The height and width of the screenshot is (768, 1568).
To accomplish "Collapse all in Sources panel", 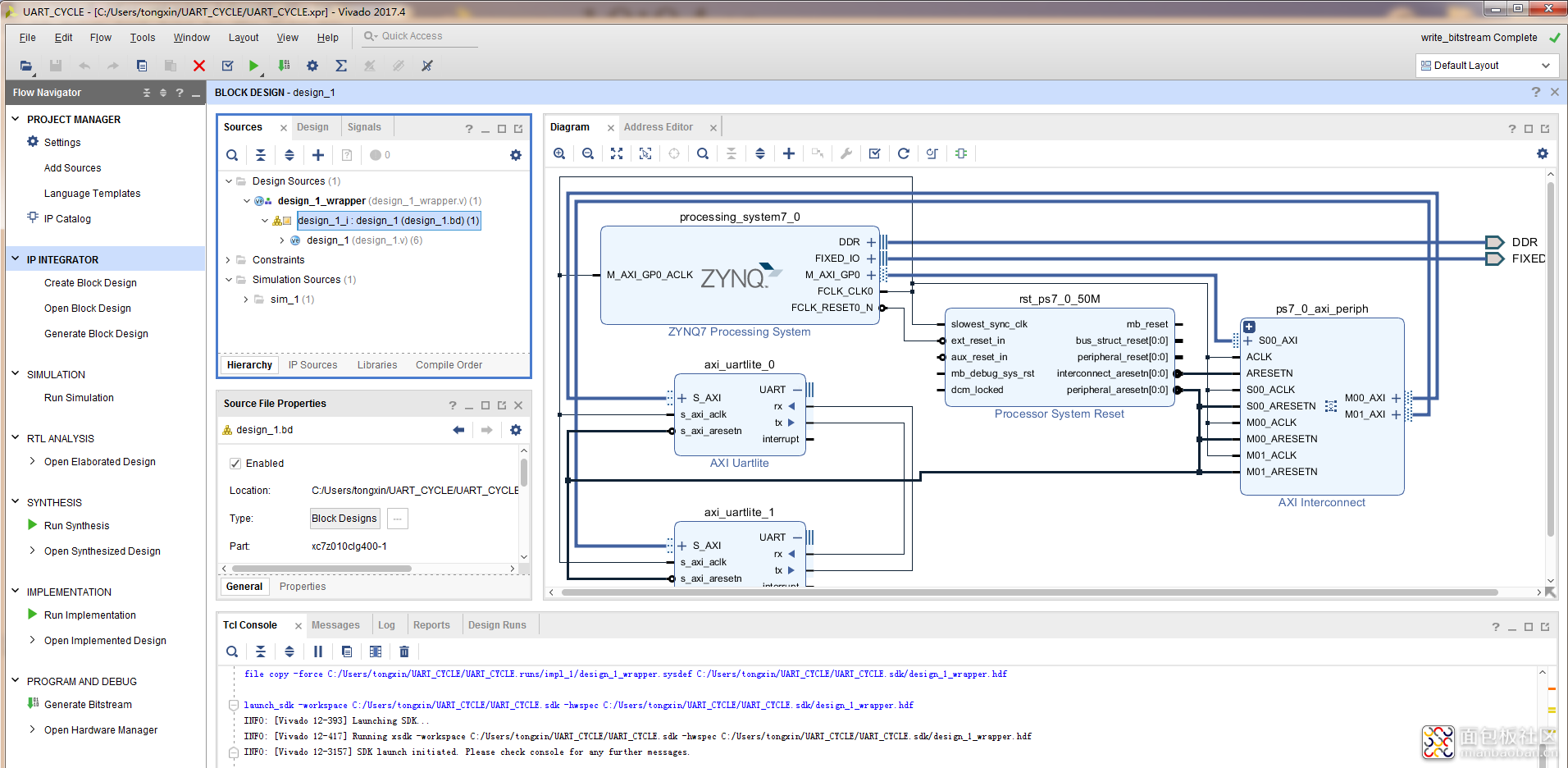I will (x=261, y=155).
